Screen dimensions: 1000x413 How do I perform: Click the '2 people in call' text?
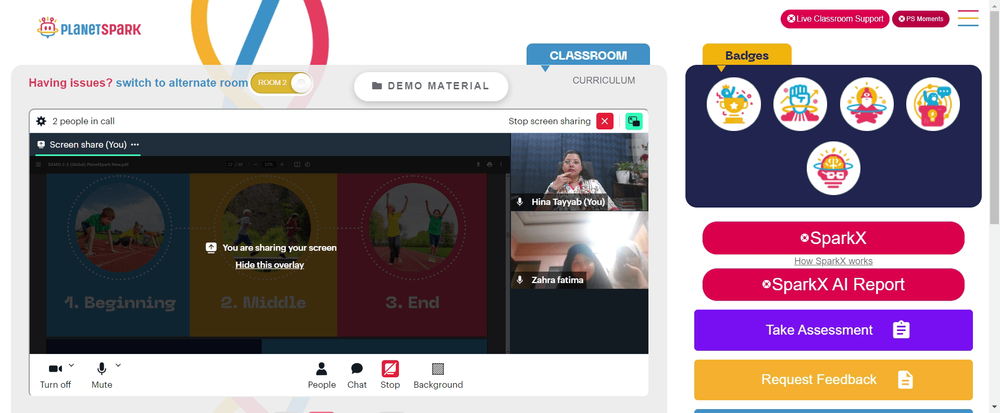[84, 121]
